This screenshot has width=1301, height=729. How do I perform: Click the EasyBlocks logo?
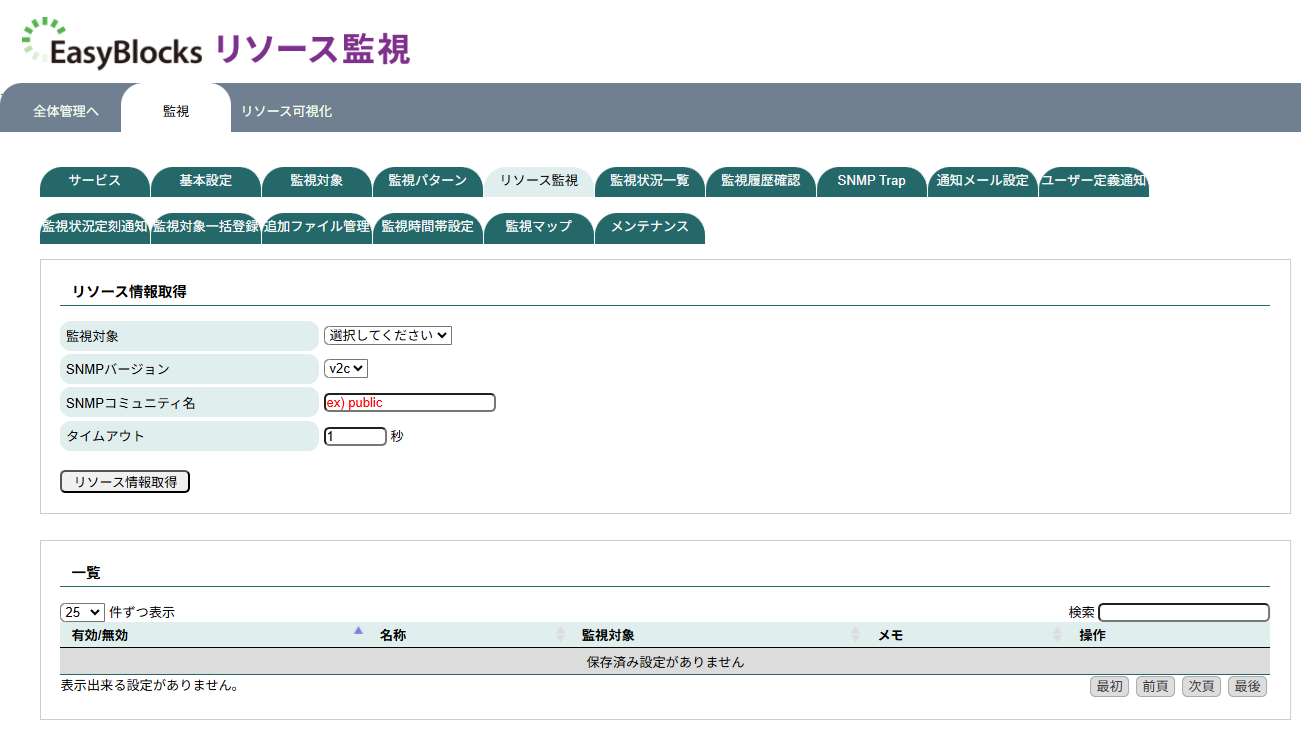click(x=112, y=45)
